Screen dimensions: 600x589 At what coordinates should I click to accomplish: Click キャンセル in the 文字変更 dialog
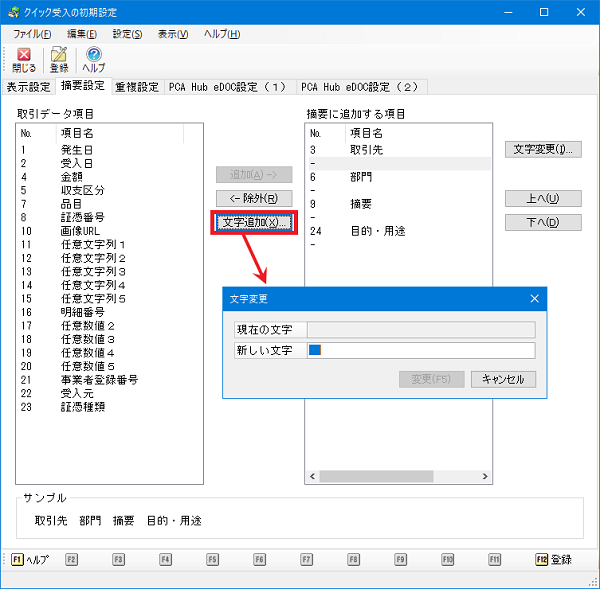pos(503,379)
